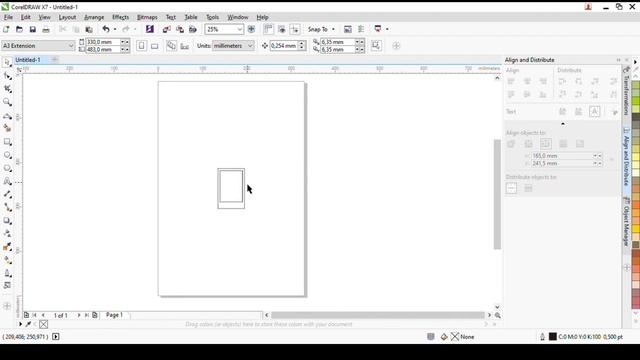Select the Artistic Media tool
The image size is (640, 360).
tap(7, 128)
